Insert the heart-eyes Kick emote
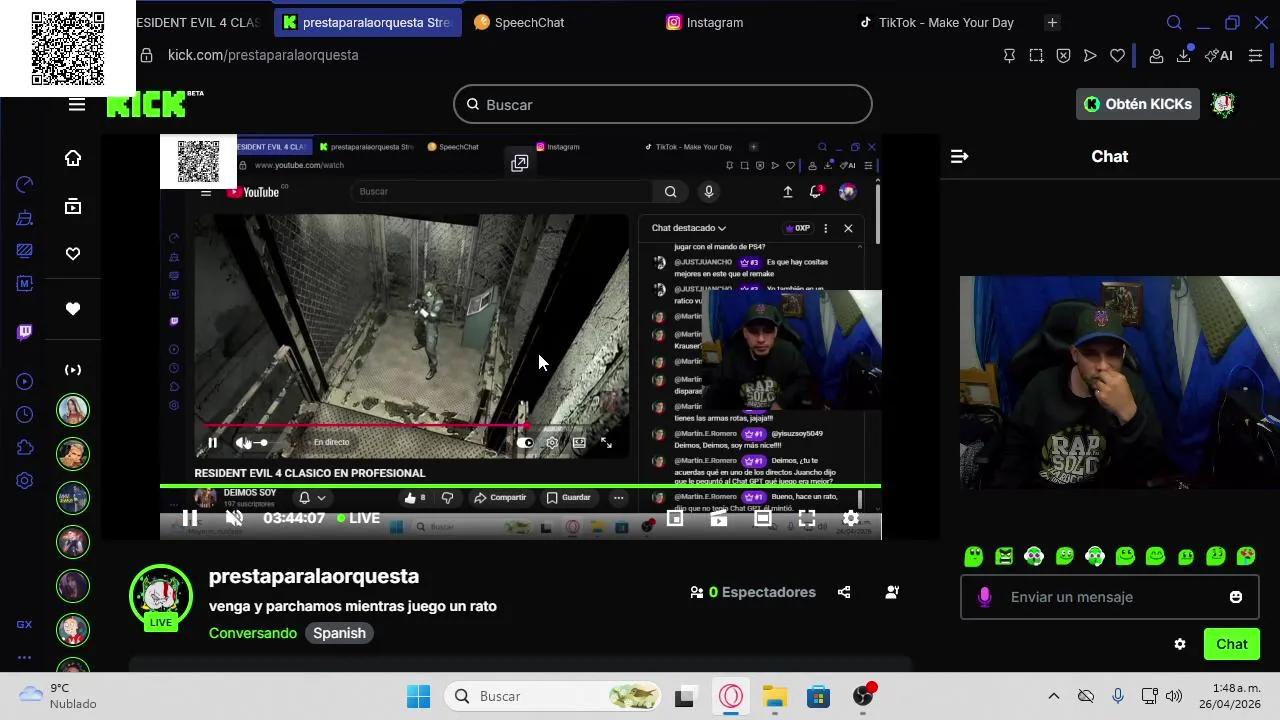The height and width of the screenshot is (720, 1280). (1246, 556)
